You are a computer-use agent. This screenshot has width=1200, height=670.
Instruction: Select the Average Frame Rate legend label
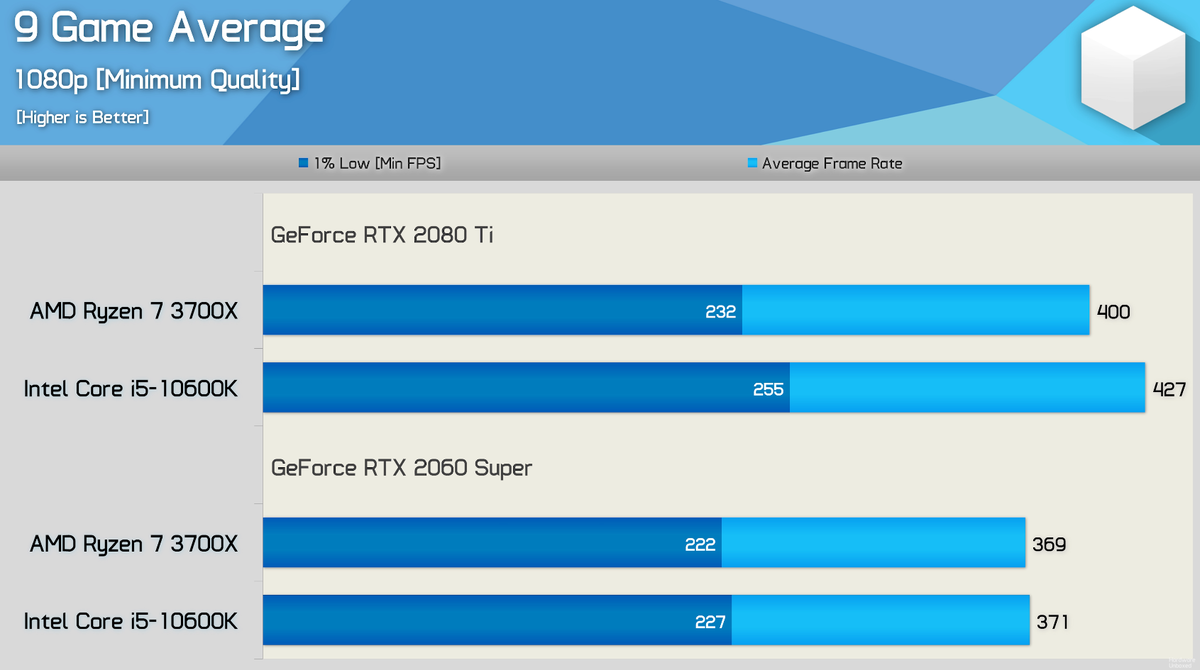coord(832,163)
